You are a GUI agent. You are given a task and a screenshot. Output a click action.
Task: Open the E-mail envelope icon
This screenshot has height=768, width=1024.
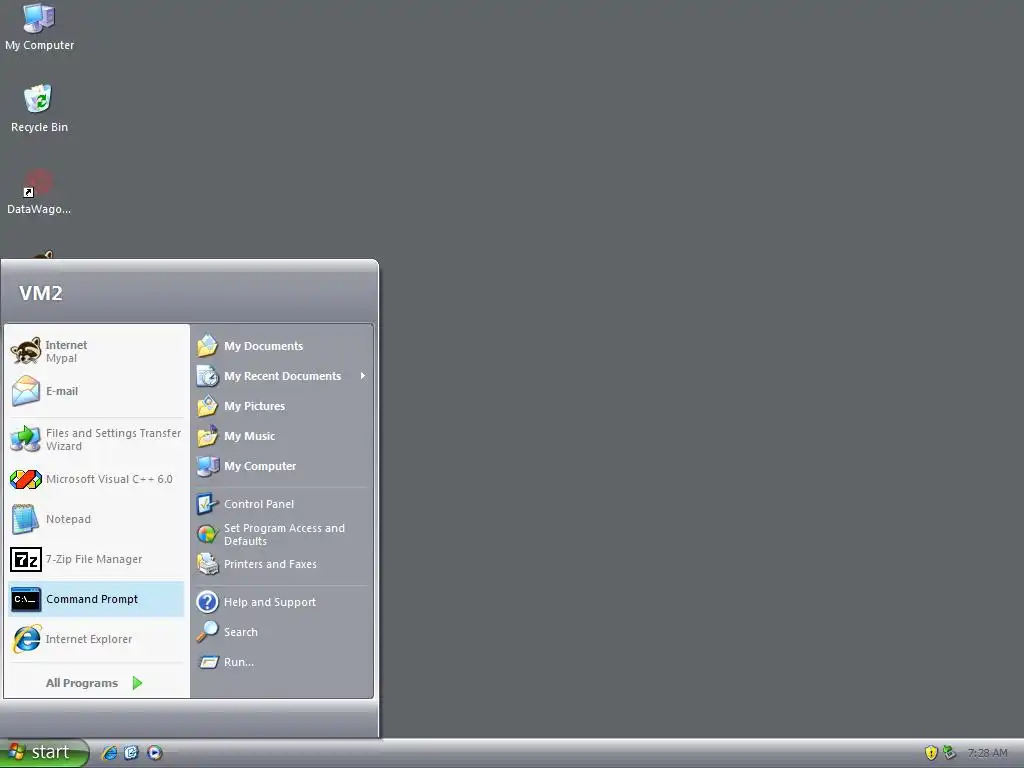(x=26, y=391)
